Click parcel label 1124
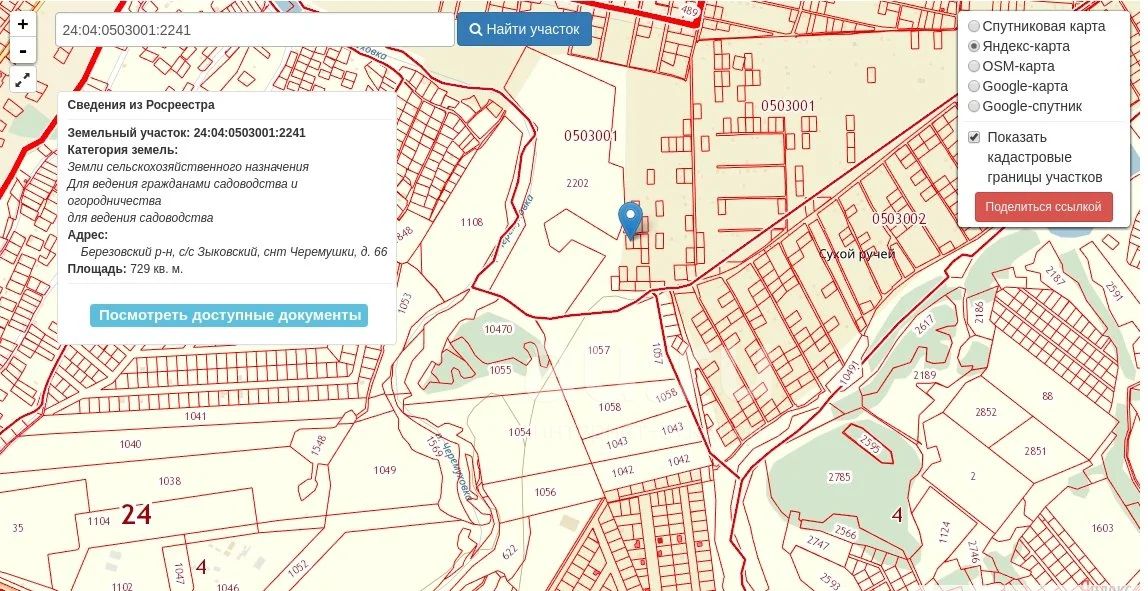 (944, 530)
